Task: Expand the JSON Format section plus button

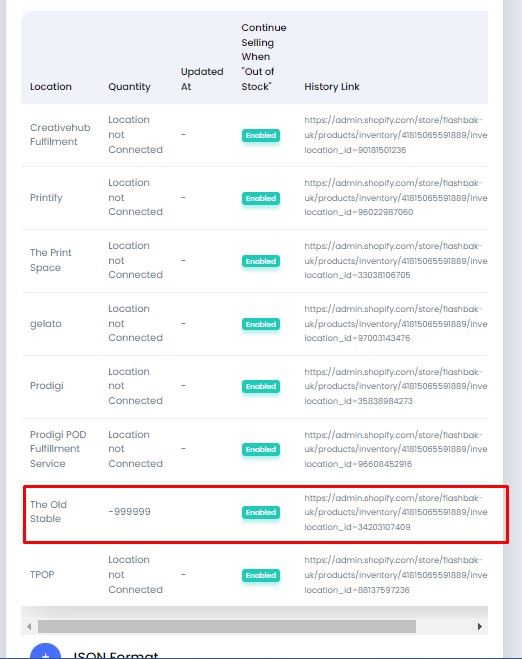Action: pyautogui.click(x=45, y=653)
